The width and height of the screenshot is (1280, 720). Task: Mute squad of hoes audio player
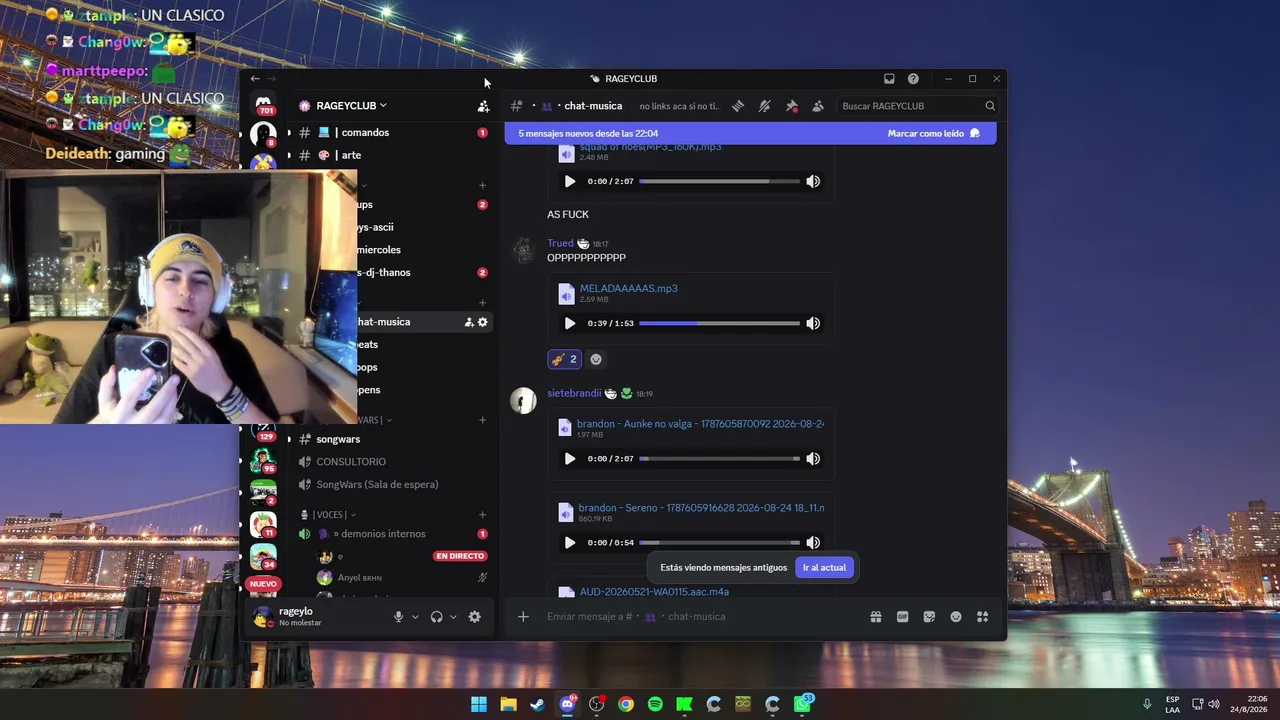pyautogui.click(x=813, y=182)
